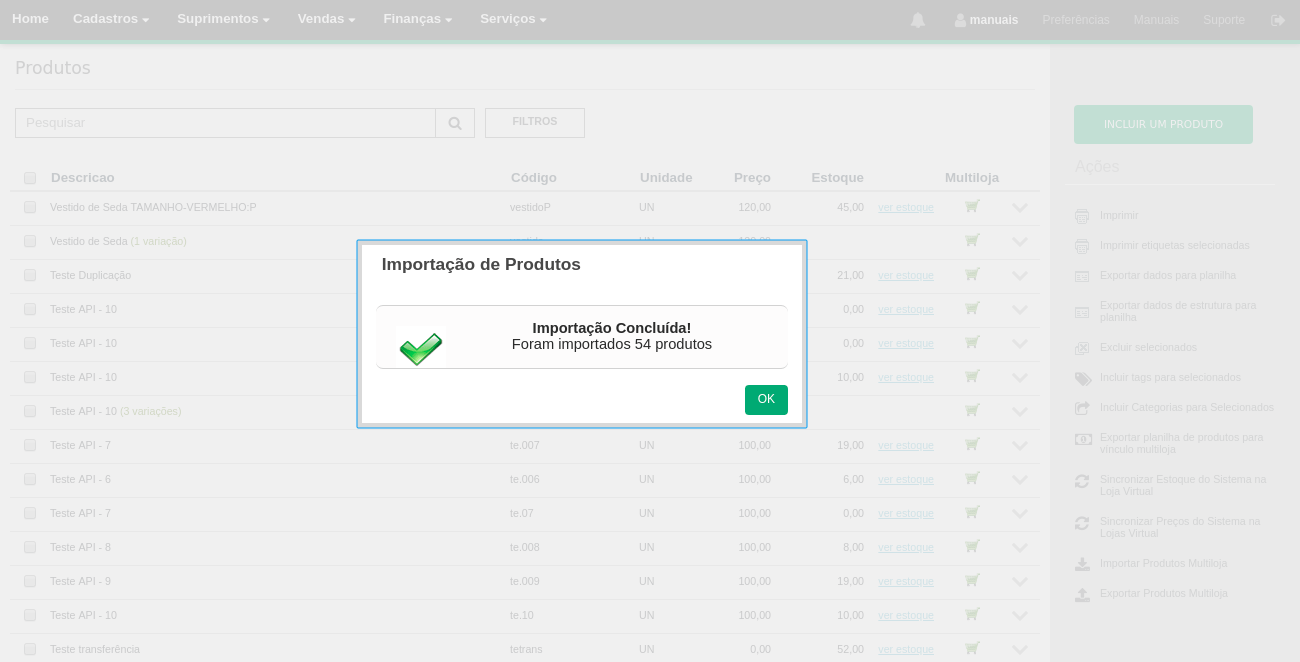Click the search magnifier icon
Viewport: 1300px width, 662px height.
click(x=455, y=123)
